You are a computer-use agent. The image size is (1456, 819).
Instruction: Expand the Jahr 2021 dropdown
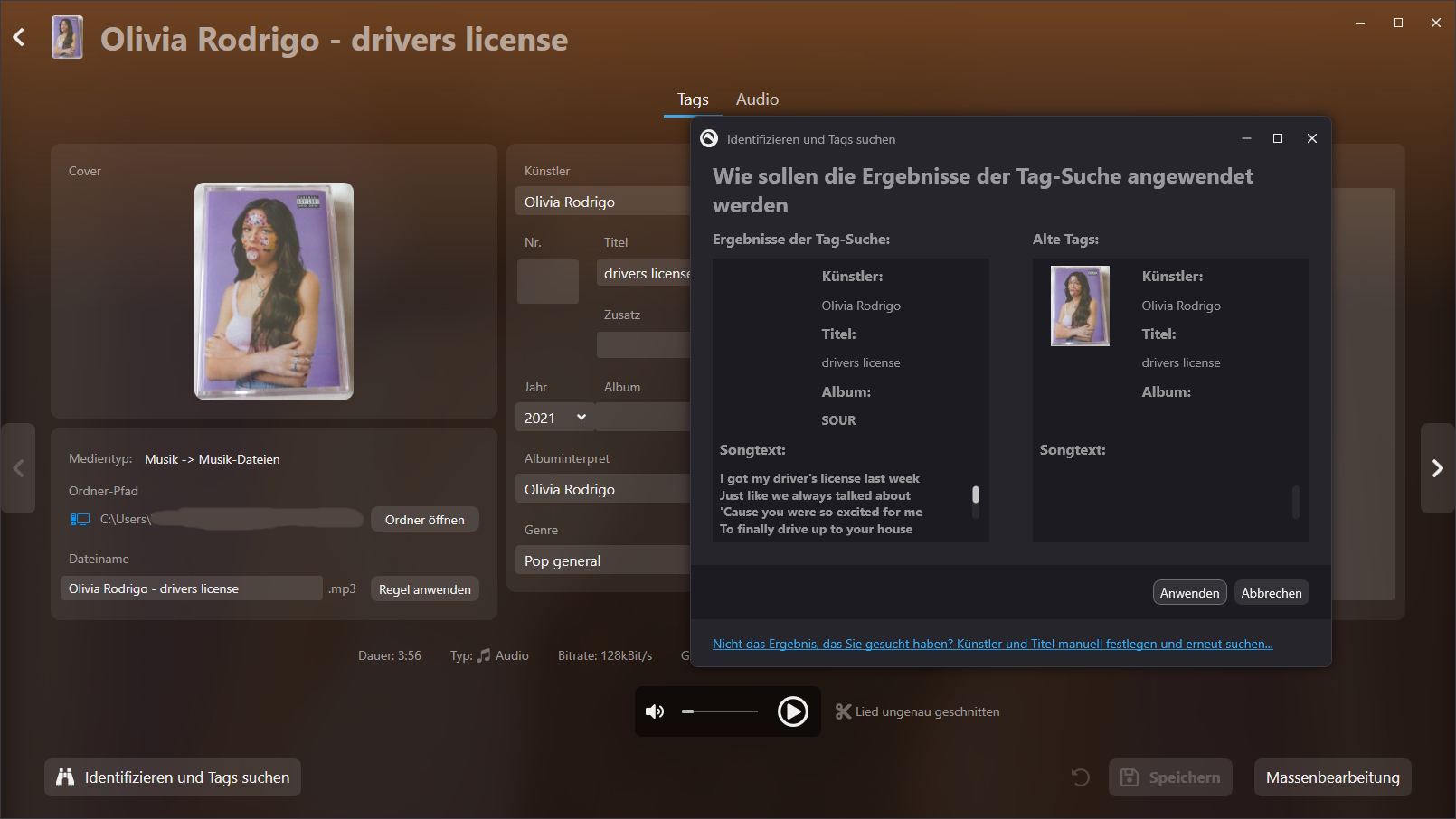[x=581, y=418]
